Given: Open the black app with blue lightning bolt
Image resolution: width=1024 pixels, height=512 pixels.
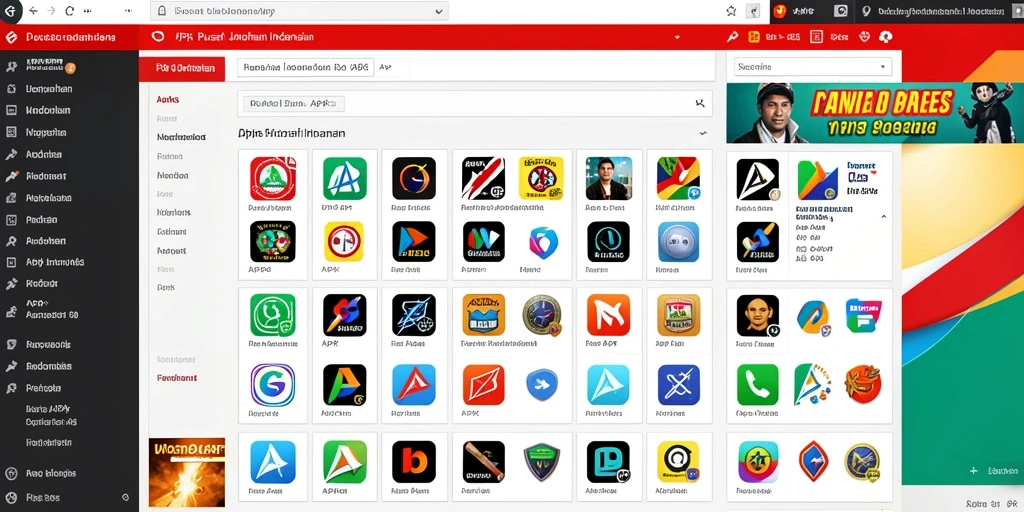Looking at the screenshot, I should point(414,315).
